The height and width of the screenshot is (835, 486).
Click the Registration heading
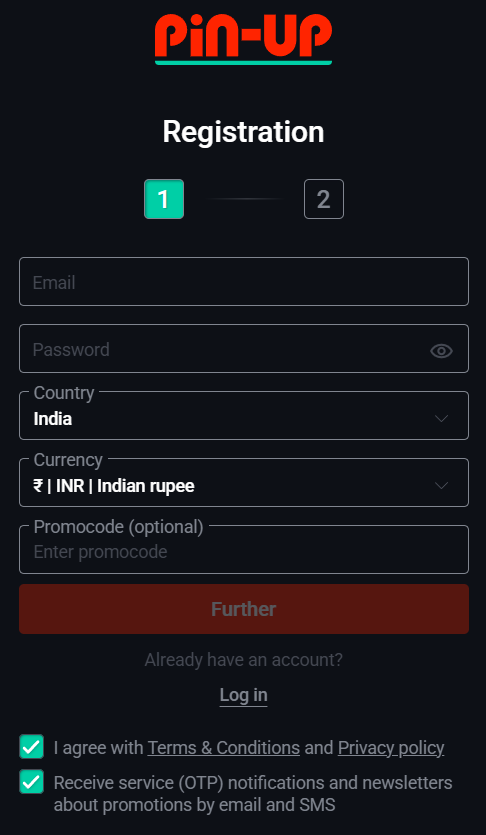point(243,132)
